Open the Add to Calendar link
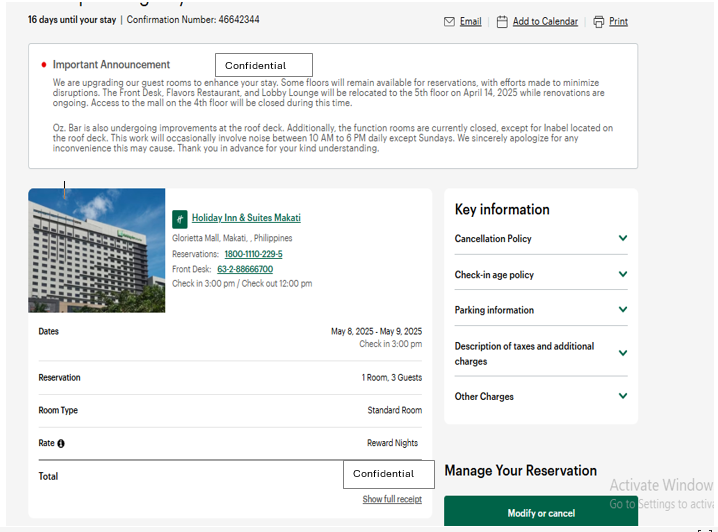Image resolution: width=718 pixels, height=532 pixels. coord(545,22)
